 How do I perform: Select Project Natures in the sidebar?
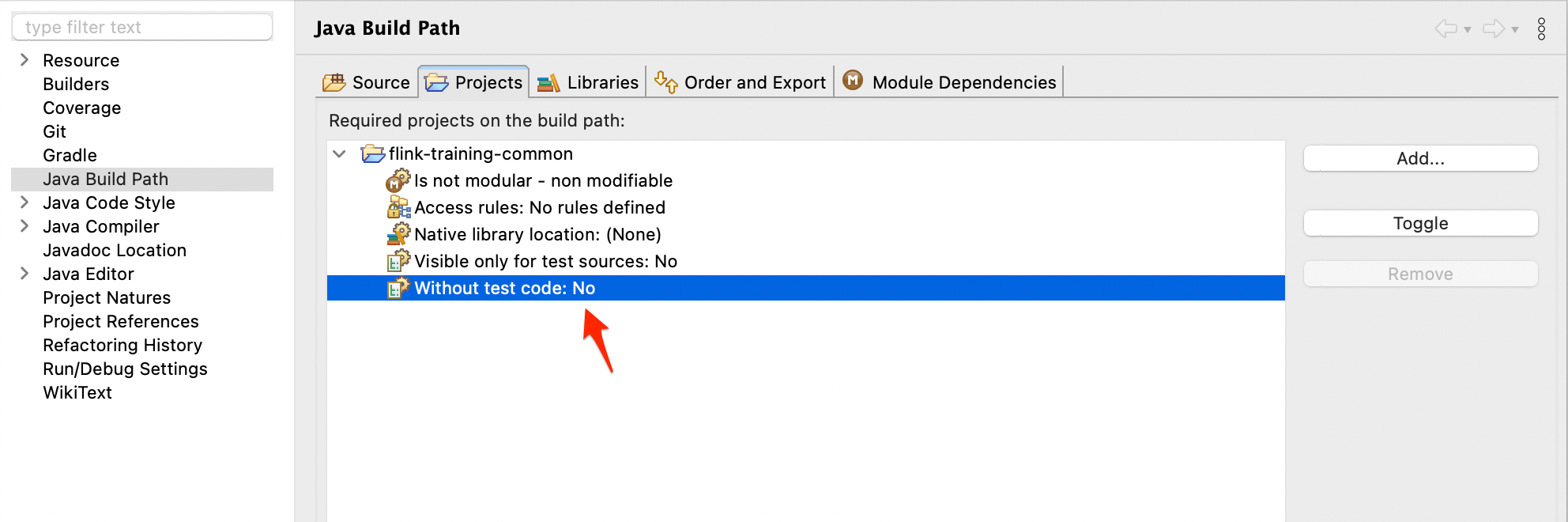107,297
